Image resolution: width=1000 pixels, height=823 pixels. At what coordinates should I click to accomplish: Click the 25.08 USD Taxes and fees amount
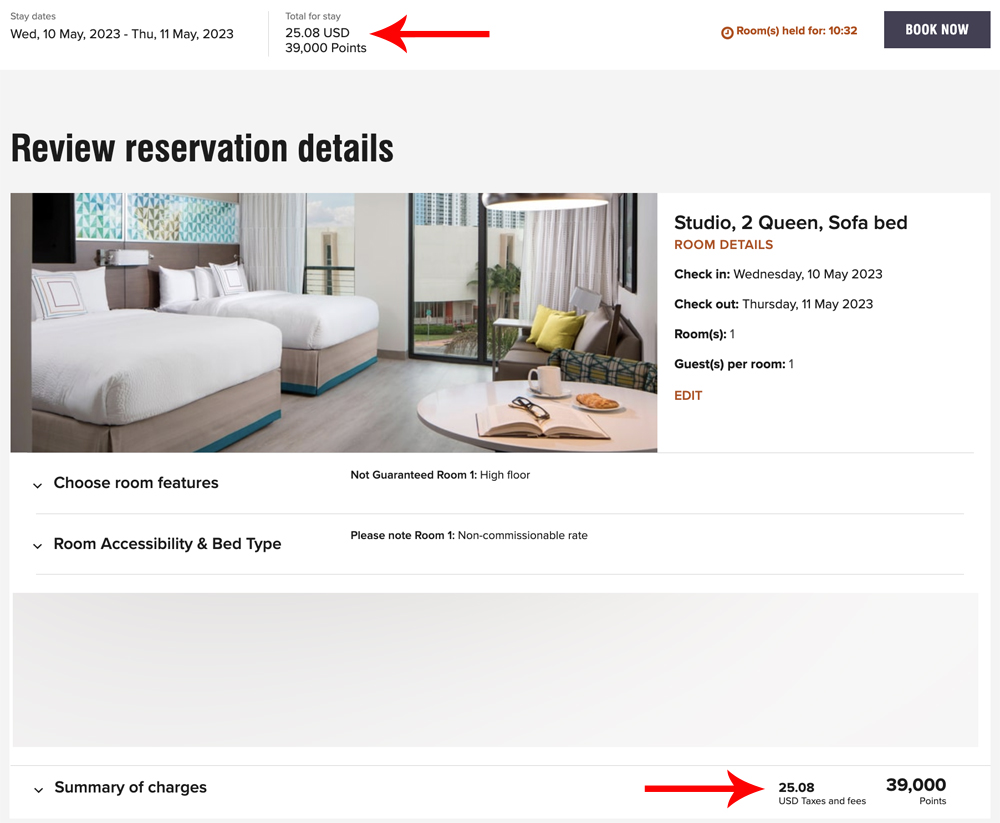[x=822, y=793]
